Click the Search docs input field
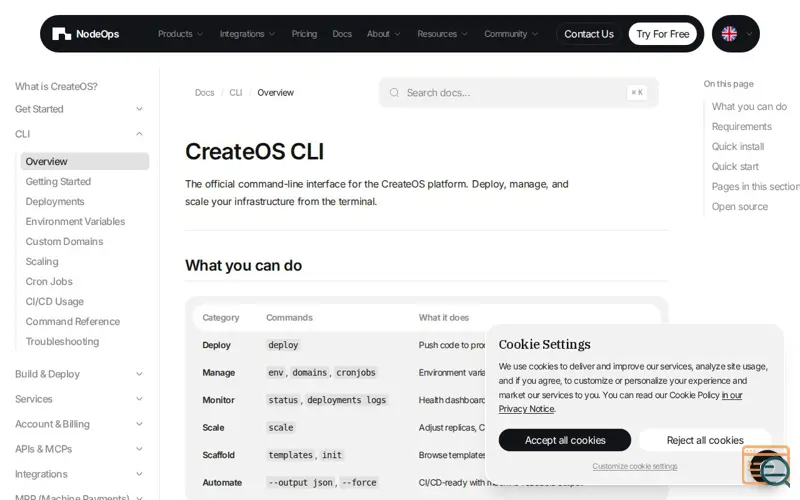 click(x=519, y=92)
